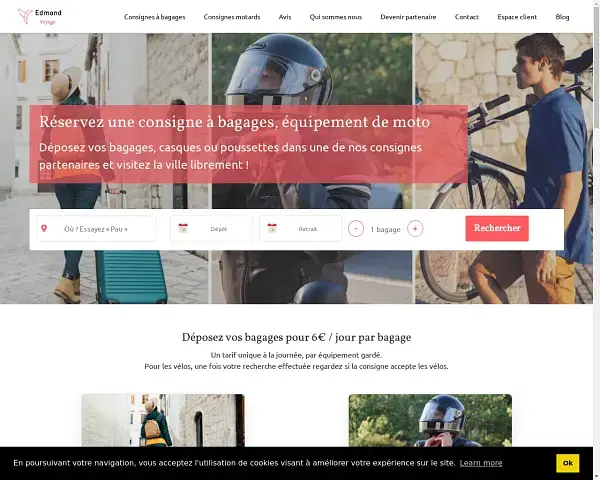The image size is (600, 480).
Task: Open the Learn more cookie link
Action: pyautogui.click(x=481, y=463)
